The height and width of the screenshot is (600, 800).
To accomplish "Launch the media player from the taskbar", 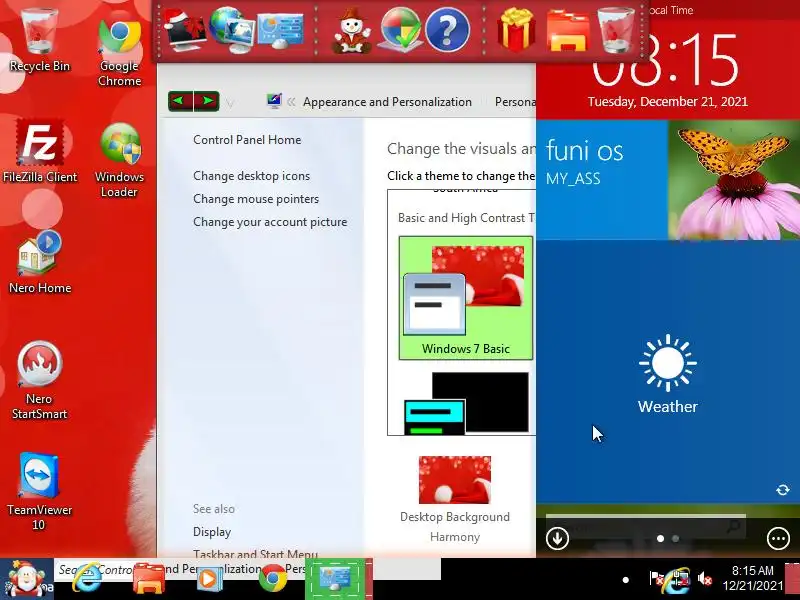I will (209, 579).
